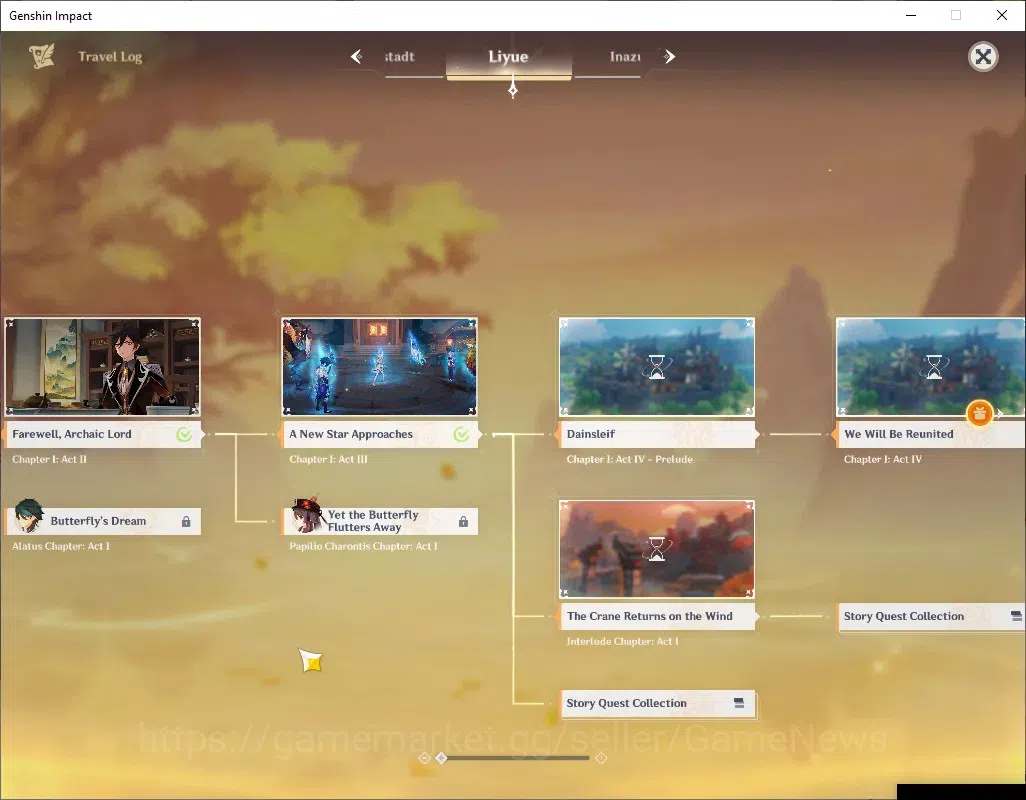The width and height of the screenshot is (1026, 800).
Task: Click the list icon on the right Story Quest Collection
Action: pyautogui.click(x=1016, y=616)
